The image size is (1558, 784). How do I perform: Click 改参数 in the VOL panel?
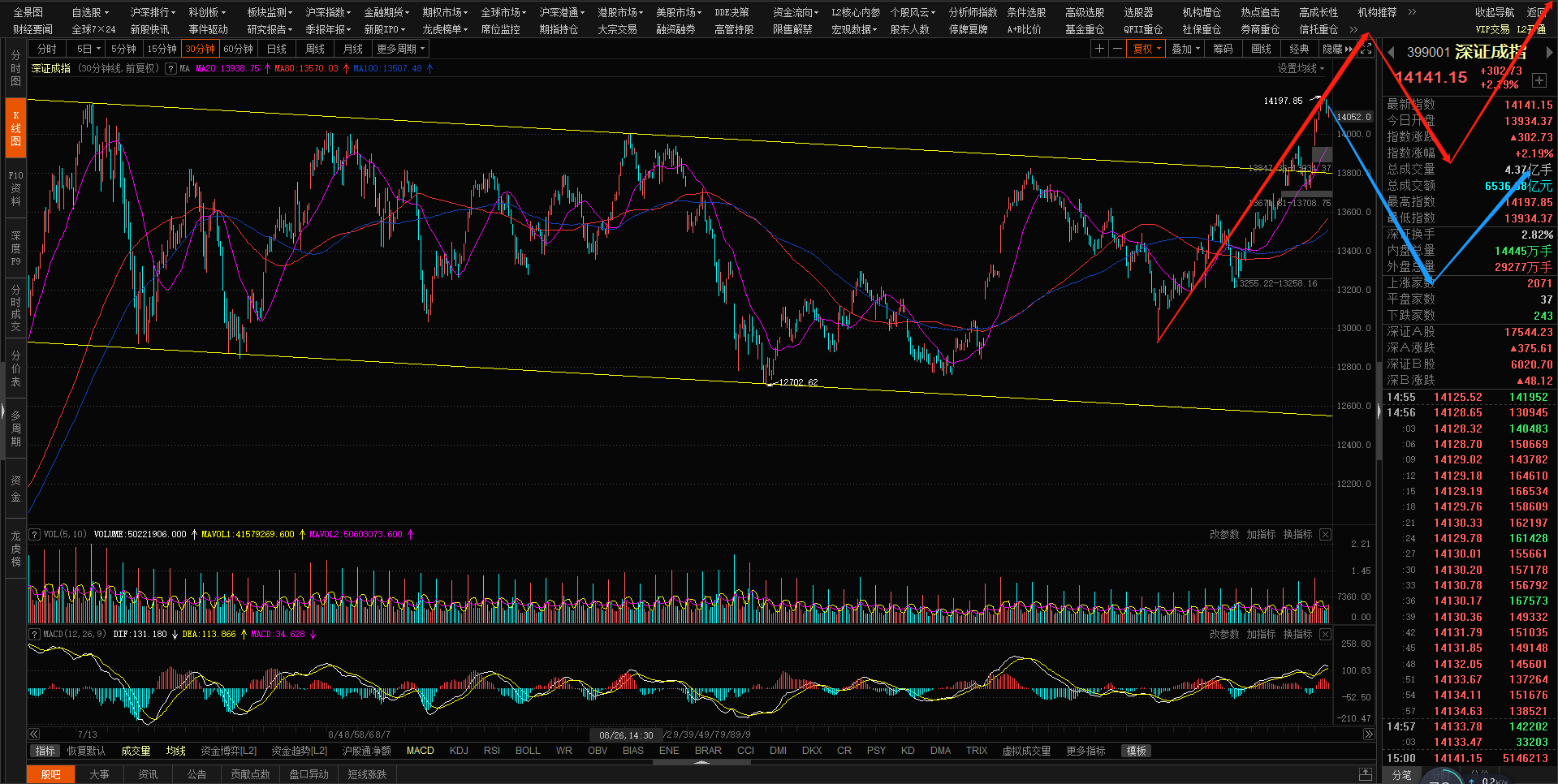pos(1224,534)
